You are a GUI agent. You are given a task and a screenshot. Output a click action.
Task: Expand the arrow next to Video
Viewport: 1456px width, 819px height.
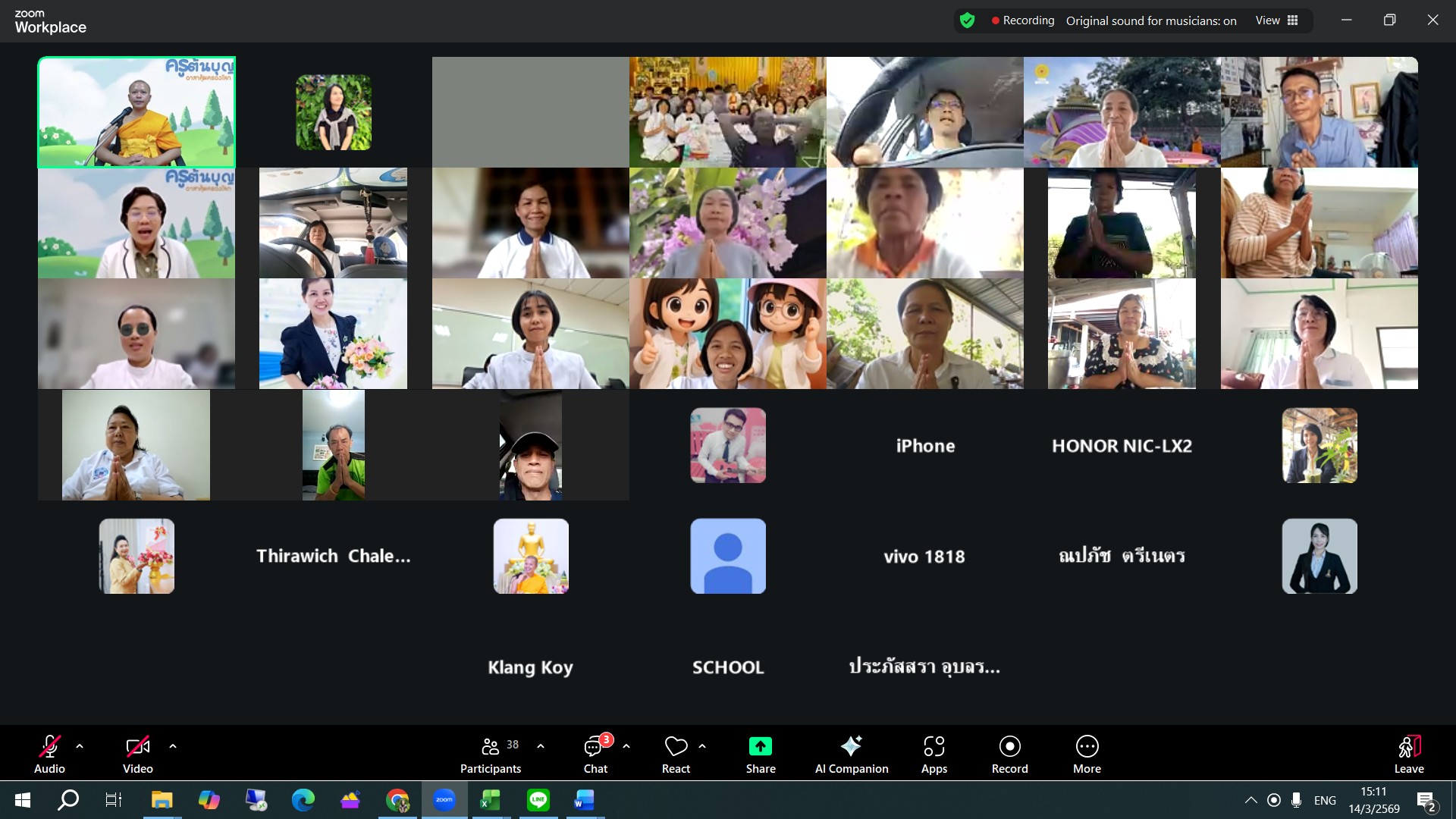pyautogui.click(x=173, y=746)
